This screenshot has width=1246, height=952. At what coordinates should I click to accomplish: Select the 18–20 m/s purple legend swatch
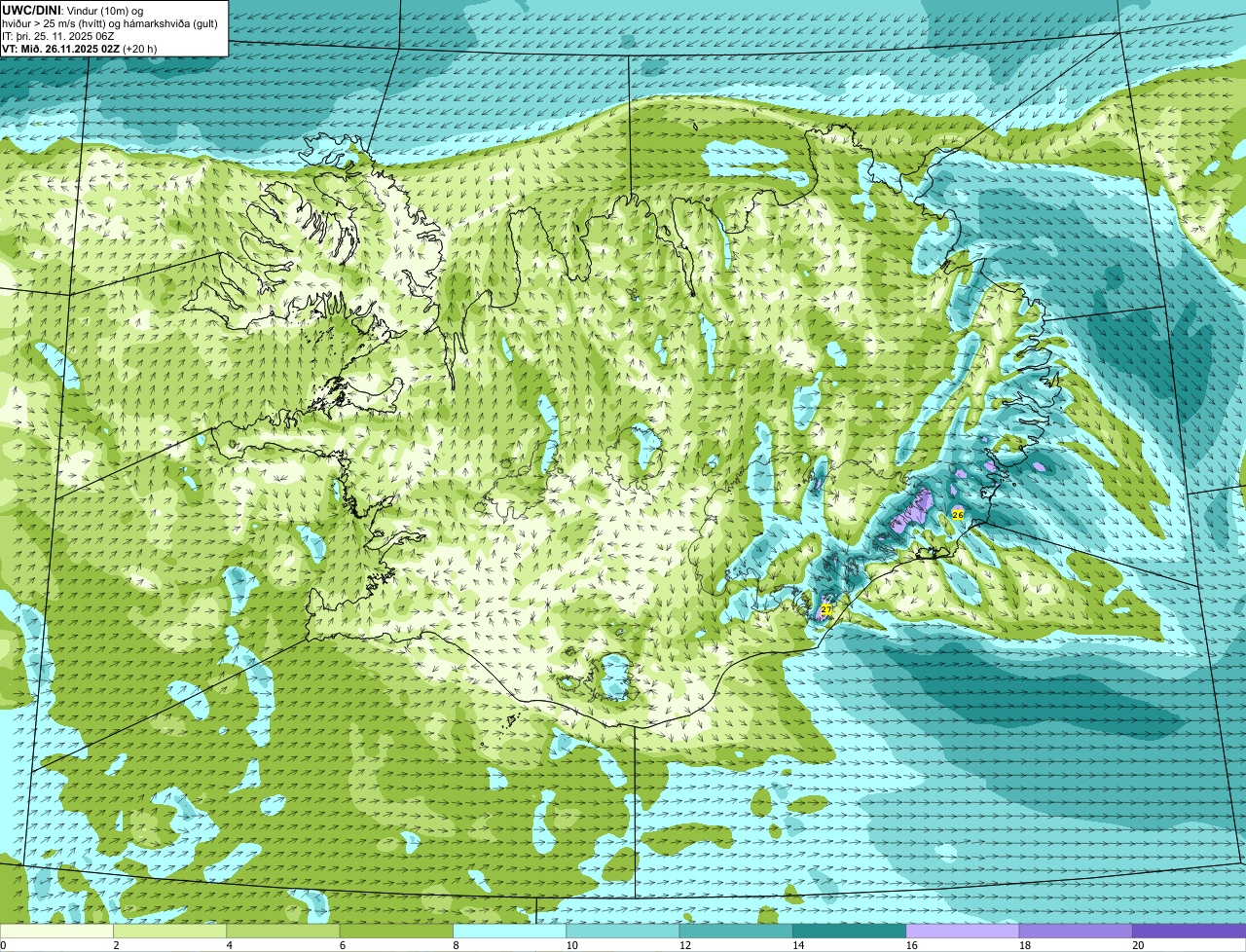click(x=1076, y=931)
